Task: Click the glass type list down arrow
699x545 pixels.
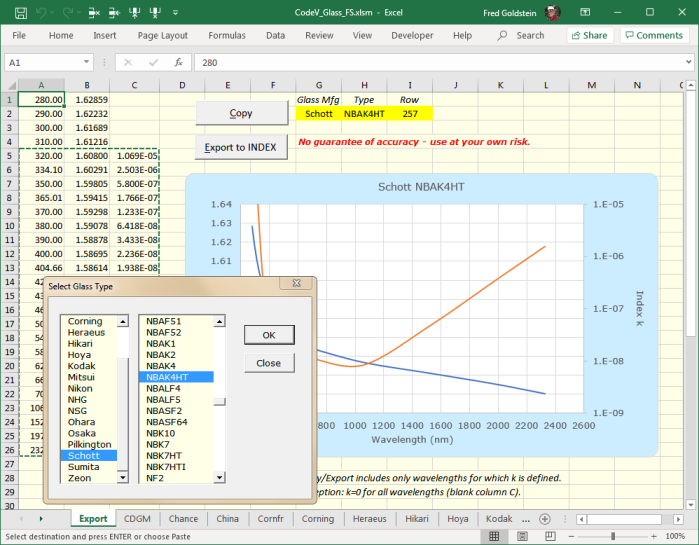Action: pyautogui.click(x=219, y=478)
